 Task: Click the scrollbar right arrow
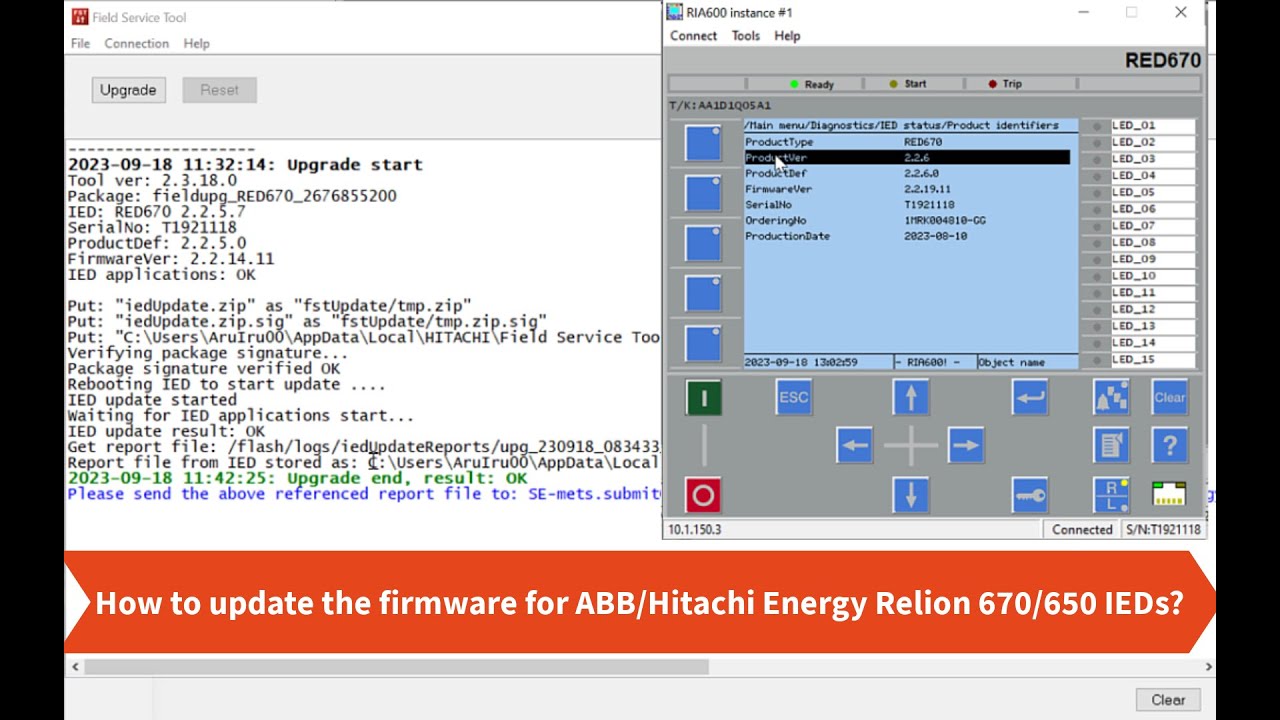pyautogui.click(x=1208, y=666)
